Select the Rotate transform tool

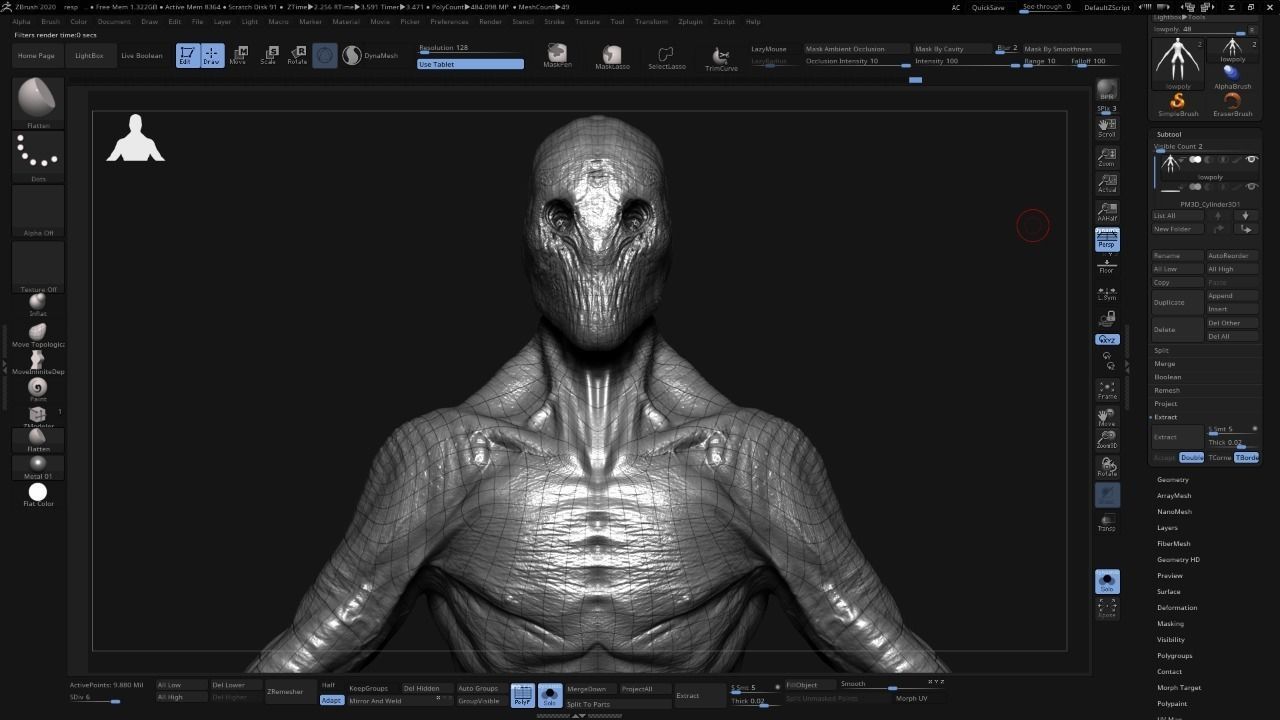pyautogui.click(x=297, y=56)
